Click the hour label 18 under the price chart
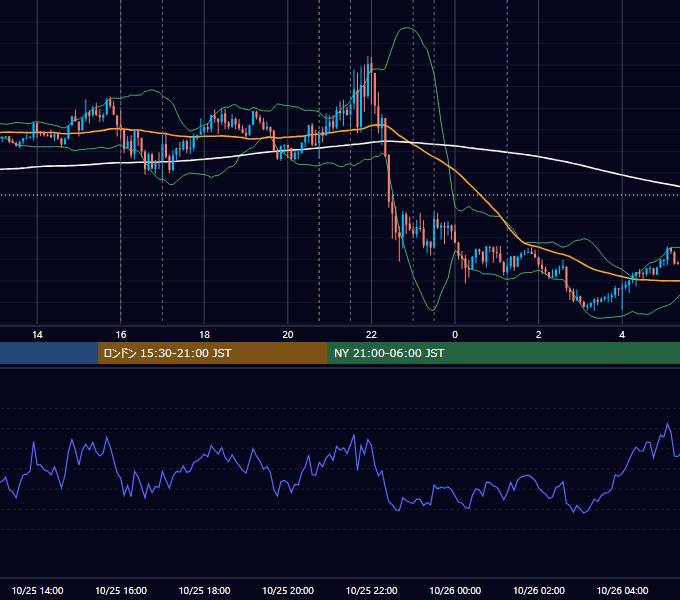The height and width of the screenshot is (600, 680). [x=204, y=335]
